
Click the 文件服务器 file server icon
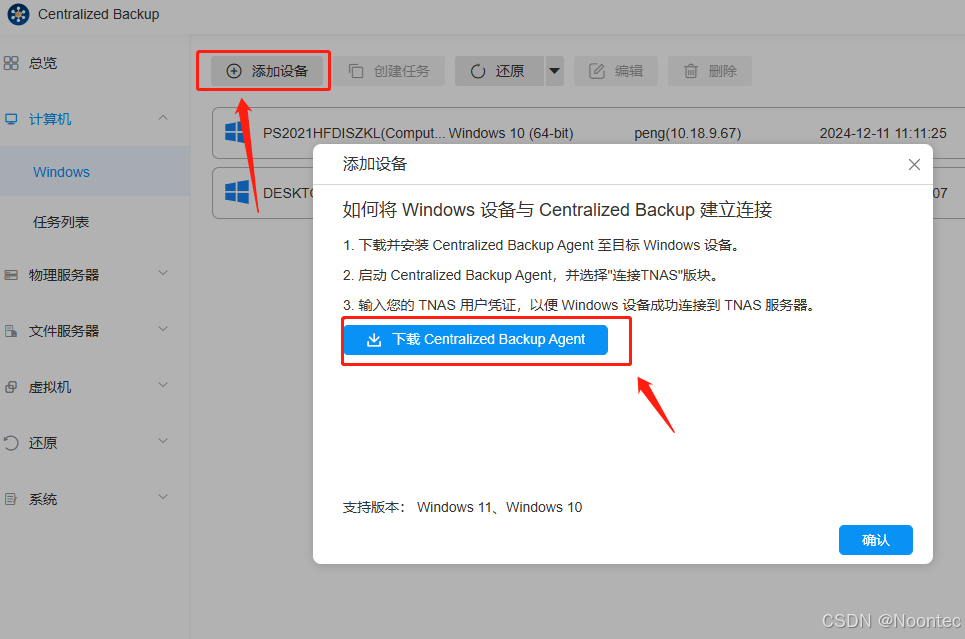pos(11,331)
